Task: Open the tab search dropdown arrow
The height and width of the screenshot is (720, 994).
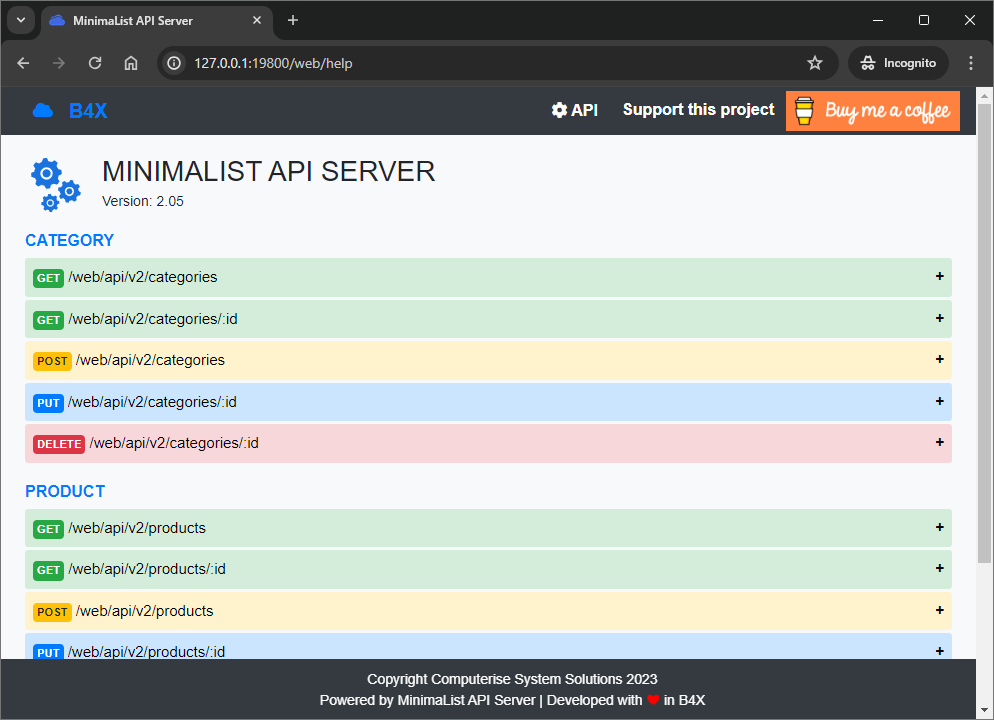Action: 20,20
